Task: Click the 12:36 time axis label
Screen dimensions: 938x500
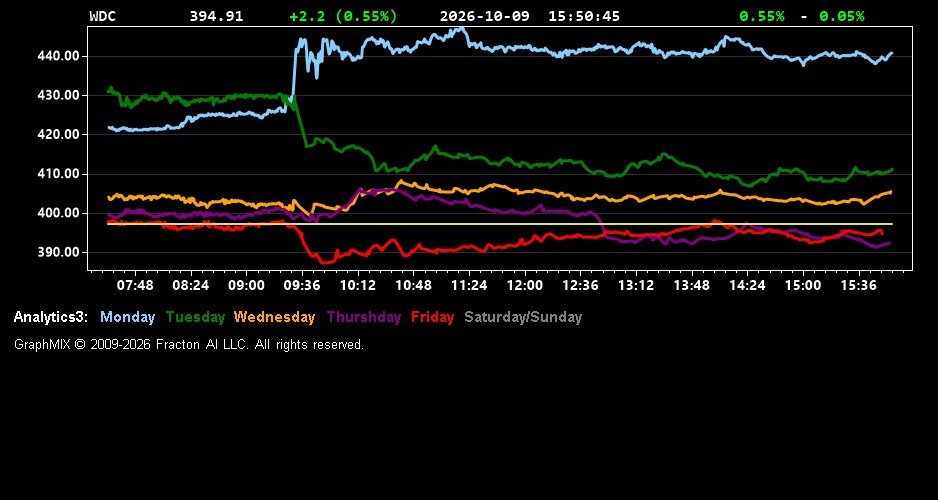Action: [x=580, y=285]
